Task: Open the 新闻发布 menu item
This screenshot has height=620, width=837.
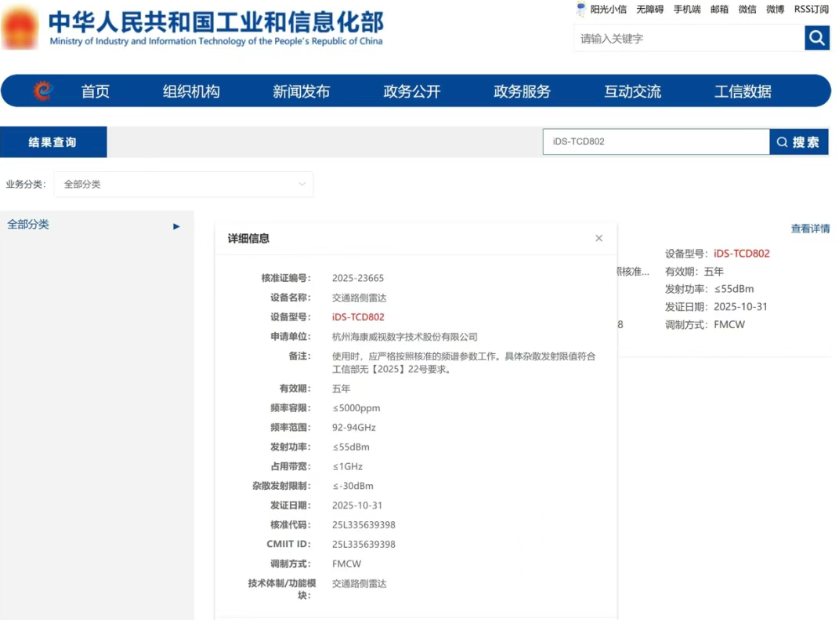Action: click(x=301, y=91)
